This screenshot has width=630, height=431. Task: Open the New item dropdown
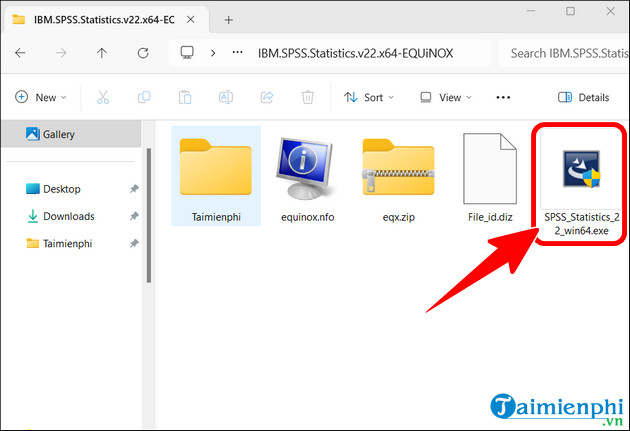tap(41, 97)
